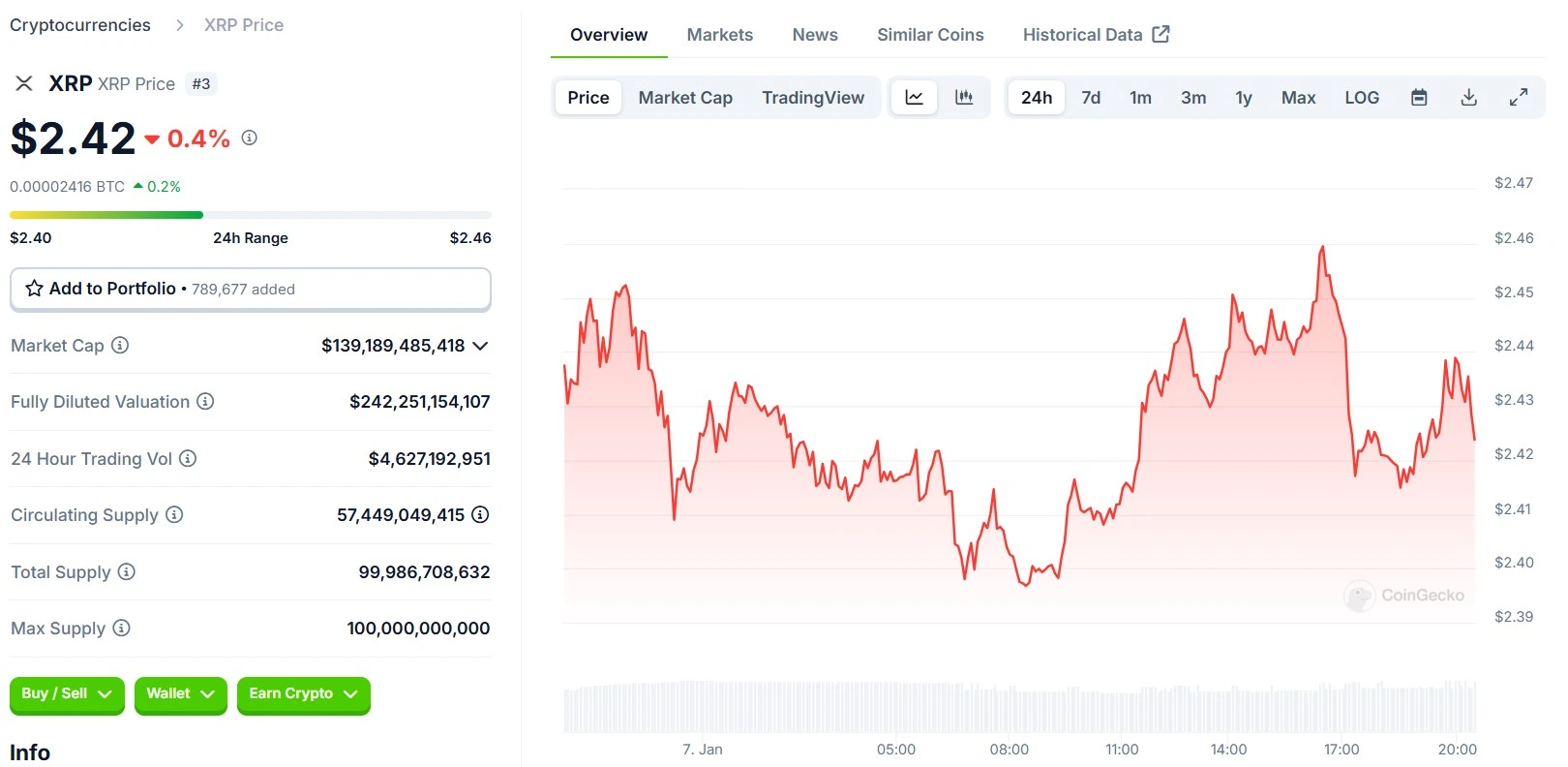This screenshot has height=767, width=1568.
Task: Click the breadcrumb chevron separator
Action: point(179,25)
